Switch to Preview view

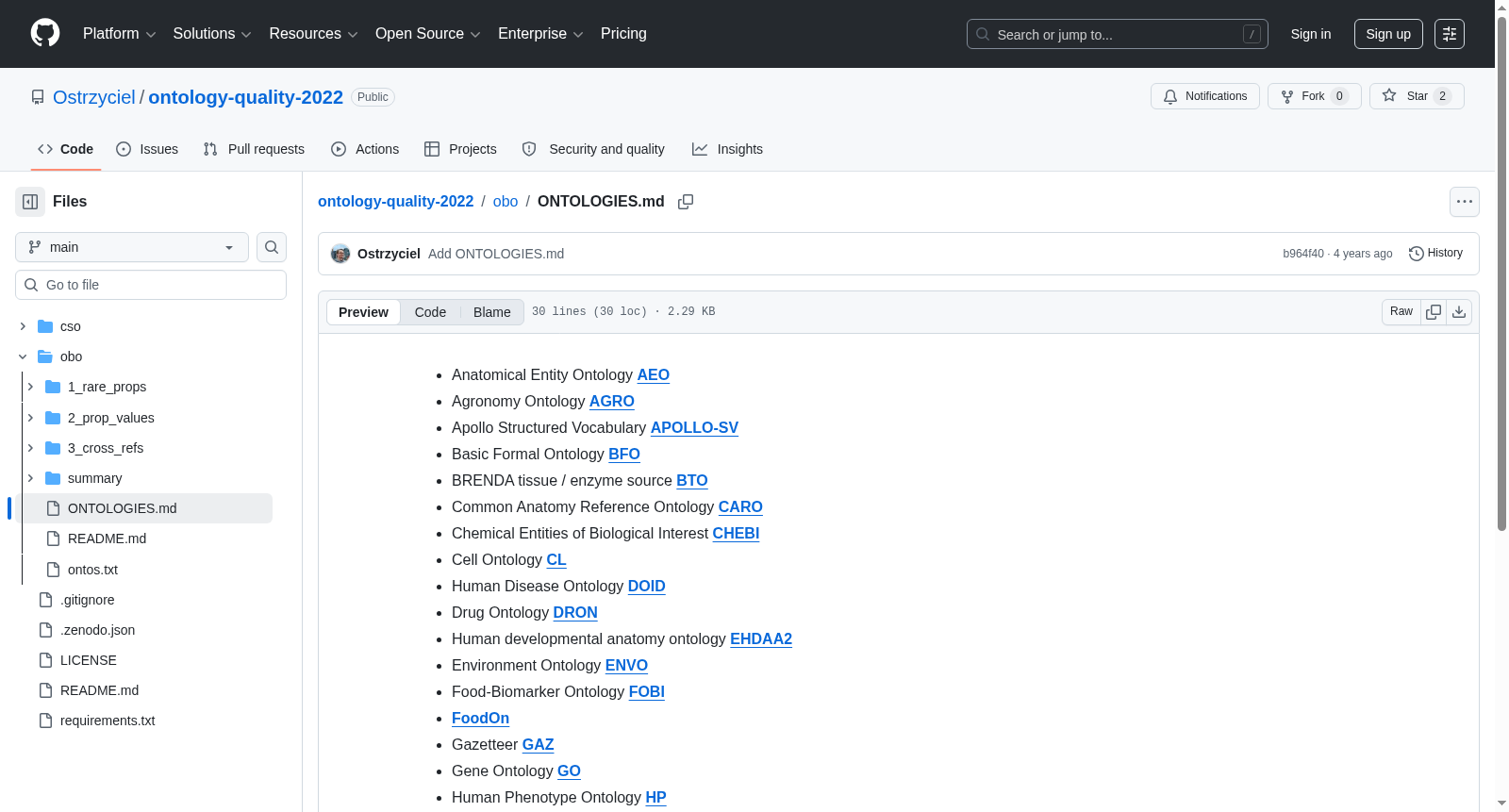pyautogui.click(x=363, y=312)
